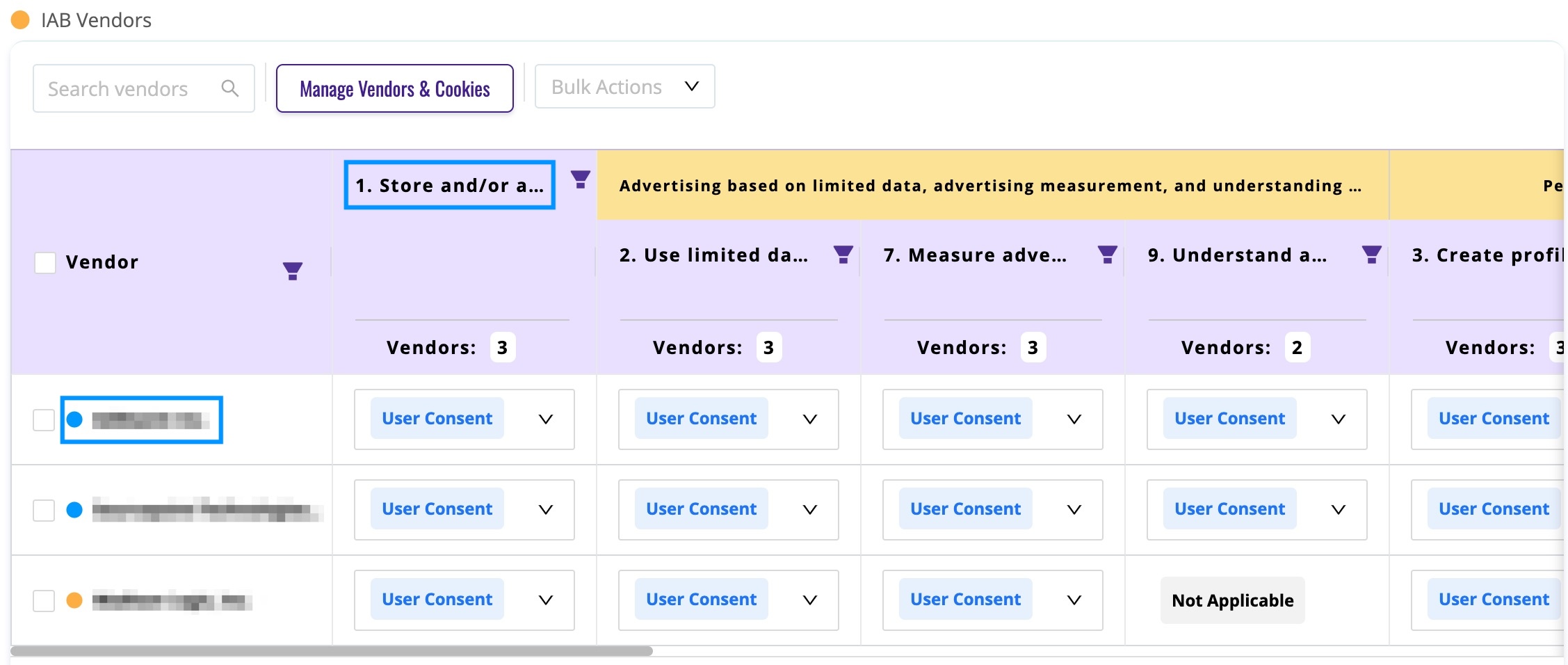Viewport: 1568px width, 665px height.
Task: Open Manage Vendors & Cookies
Action: click(394, 88)
